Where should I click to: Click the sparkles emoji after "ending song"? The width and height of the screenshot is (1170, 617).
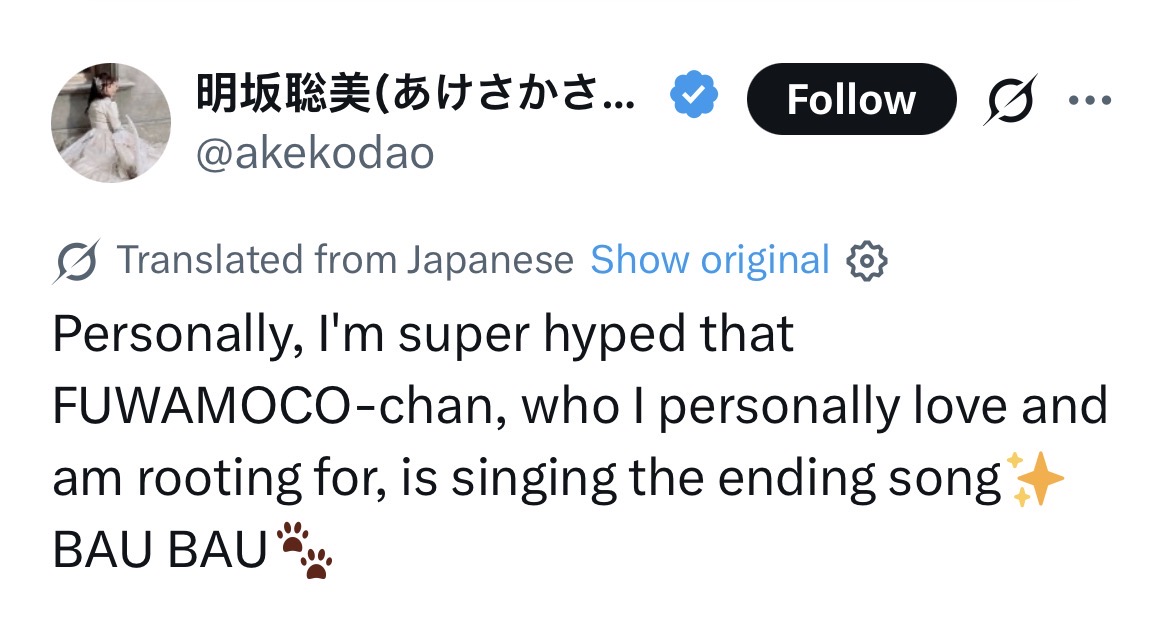(1034, 480)
